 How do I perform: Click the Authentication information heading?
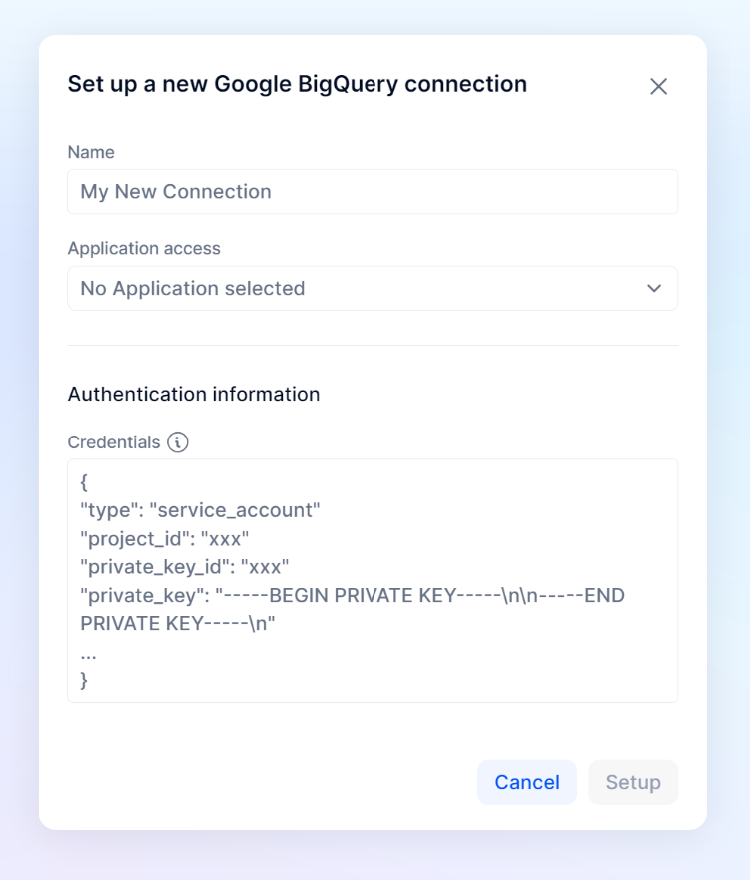click(x=194, y=395)
